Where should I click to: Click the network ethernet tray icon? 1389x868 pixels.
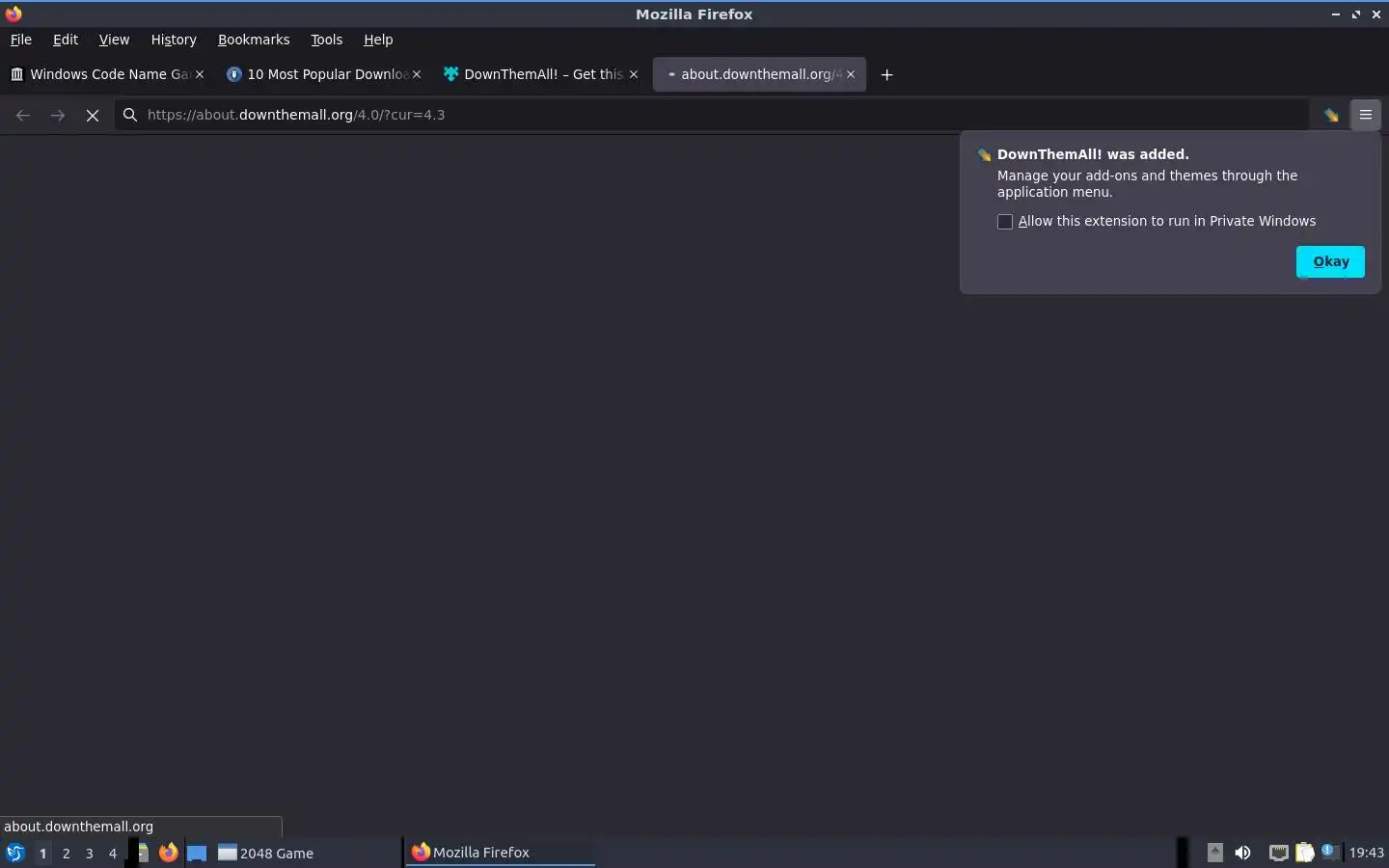(x=1278, y=853)
